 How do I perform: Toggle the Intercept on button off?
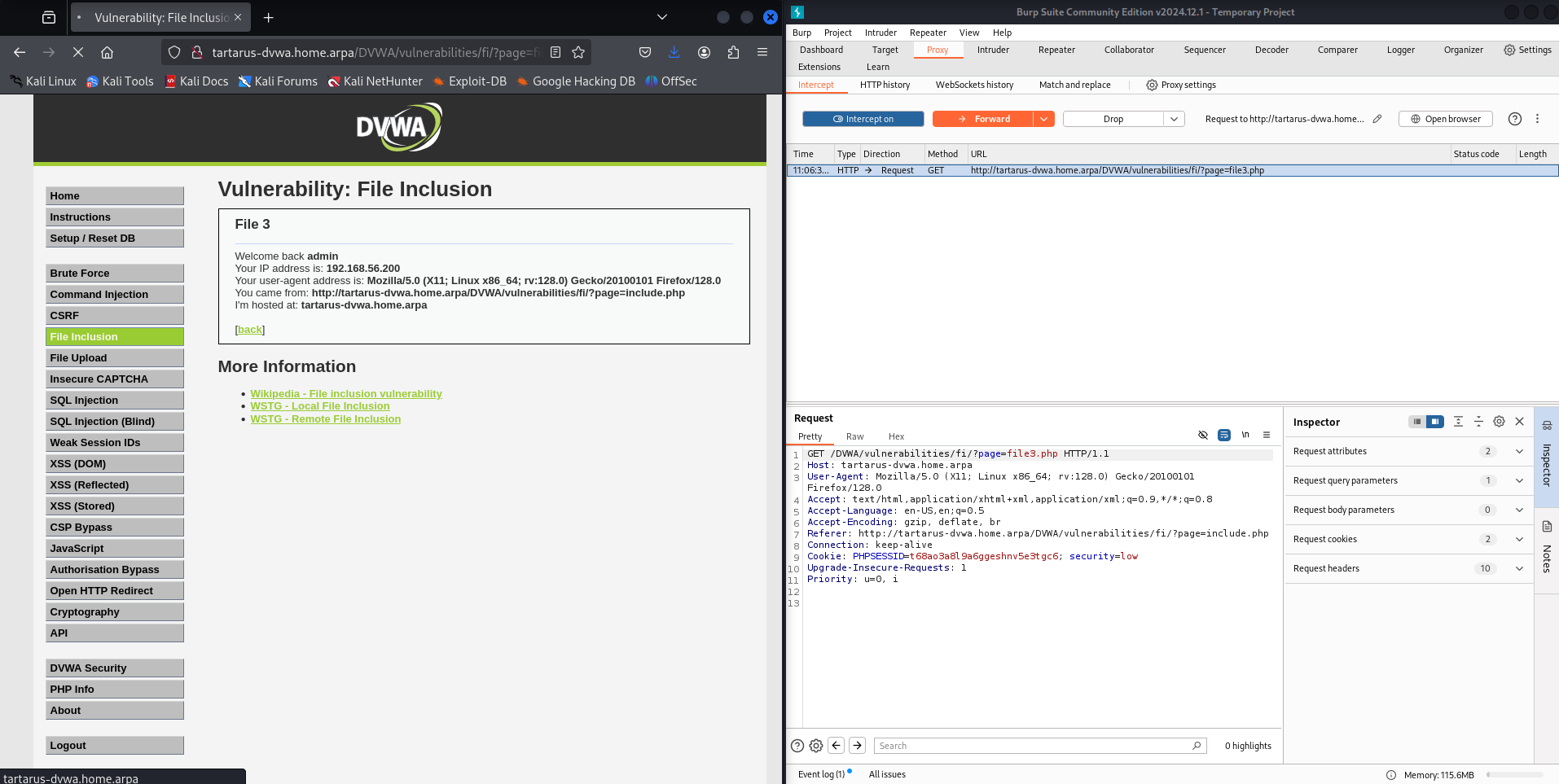pos(863,119)
